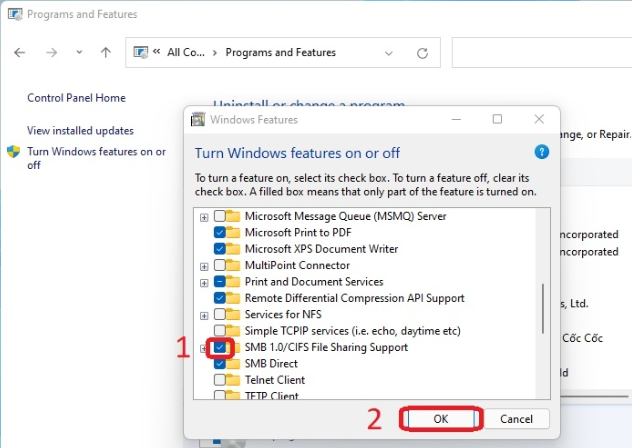Viewport: 632px width, 448px height.
Task: Click the folder icon of Microsoft Print to PDF
Action: click(233, 232)
